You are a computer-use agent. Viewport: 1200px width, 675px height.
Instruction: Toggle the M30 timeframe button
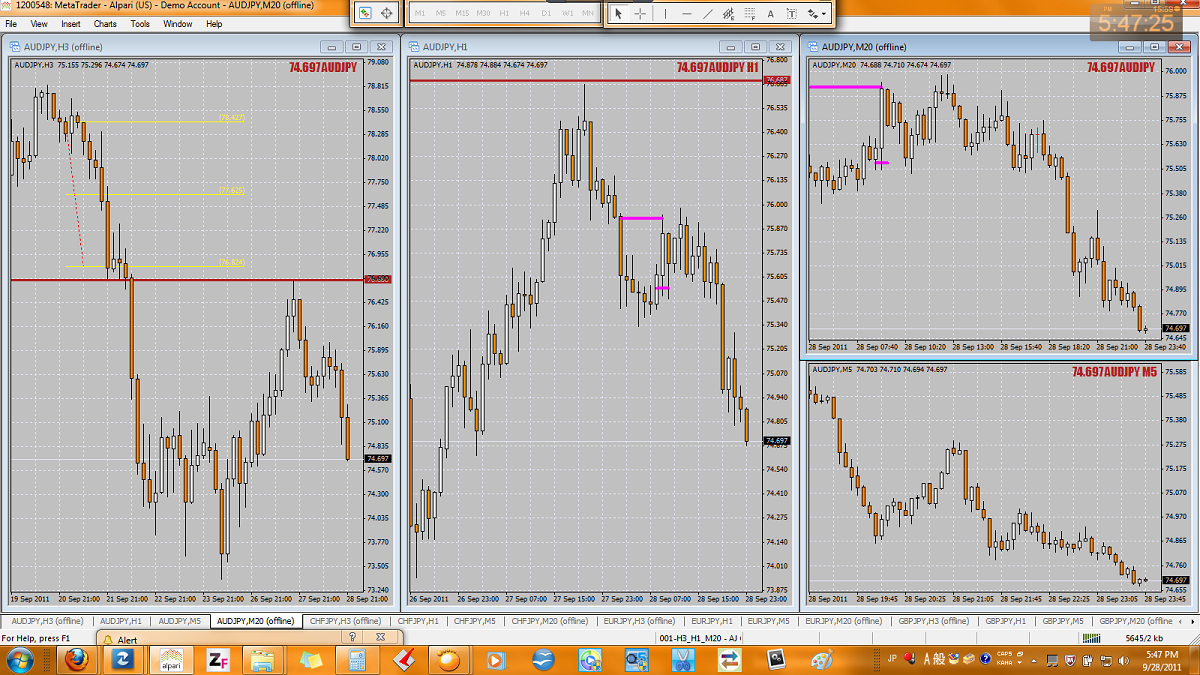[x=483, y=14]
